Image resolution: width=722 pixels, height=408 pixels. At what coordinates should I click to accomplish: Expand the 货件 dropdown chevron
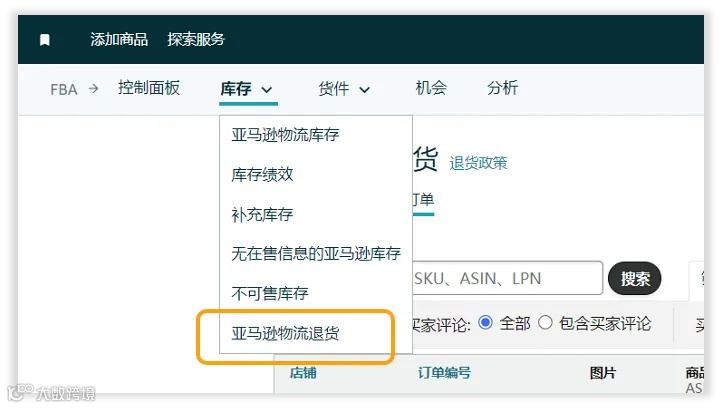click(364, 90)
